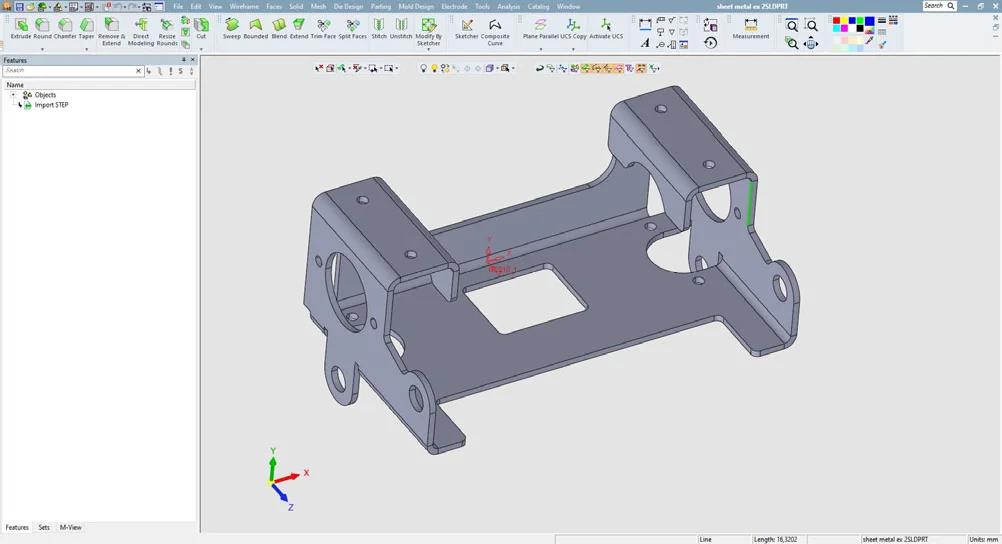Click the Stitch tool
1002x544 pixels.
(x=379, y=29)
